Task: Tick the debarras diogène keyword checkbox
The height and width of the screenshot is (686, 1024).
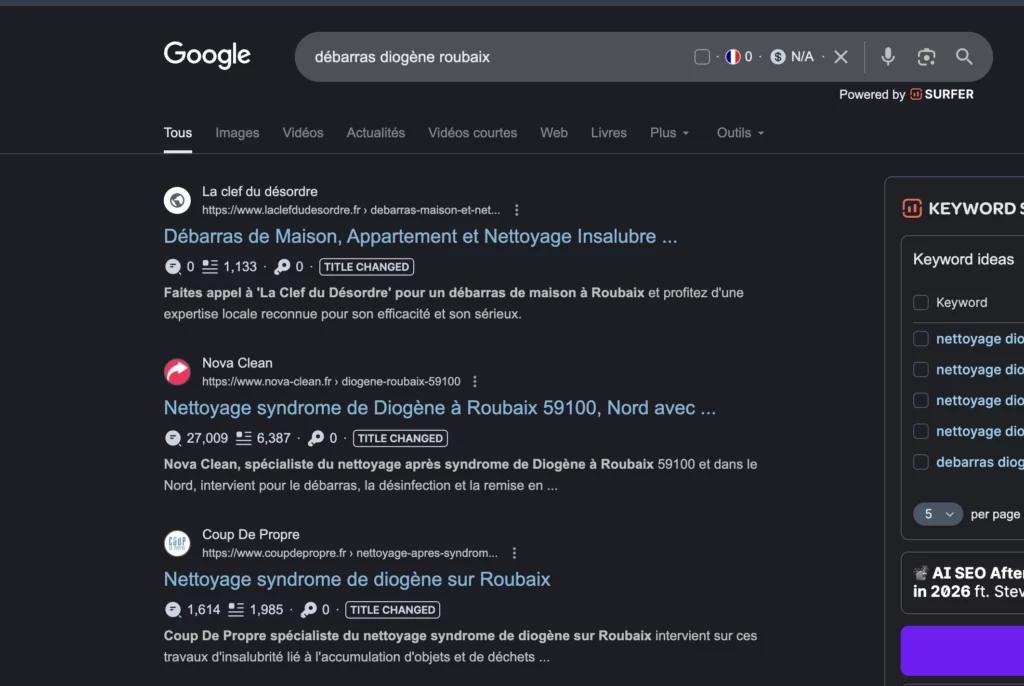Action: [921, 462]
